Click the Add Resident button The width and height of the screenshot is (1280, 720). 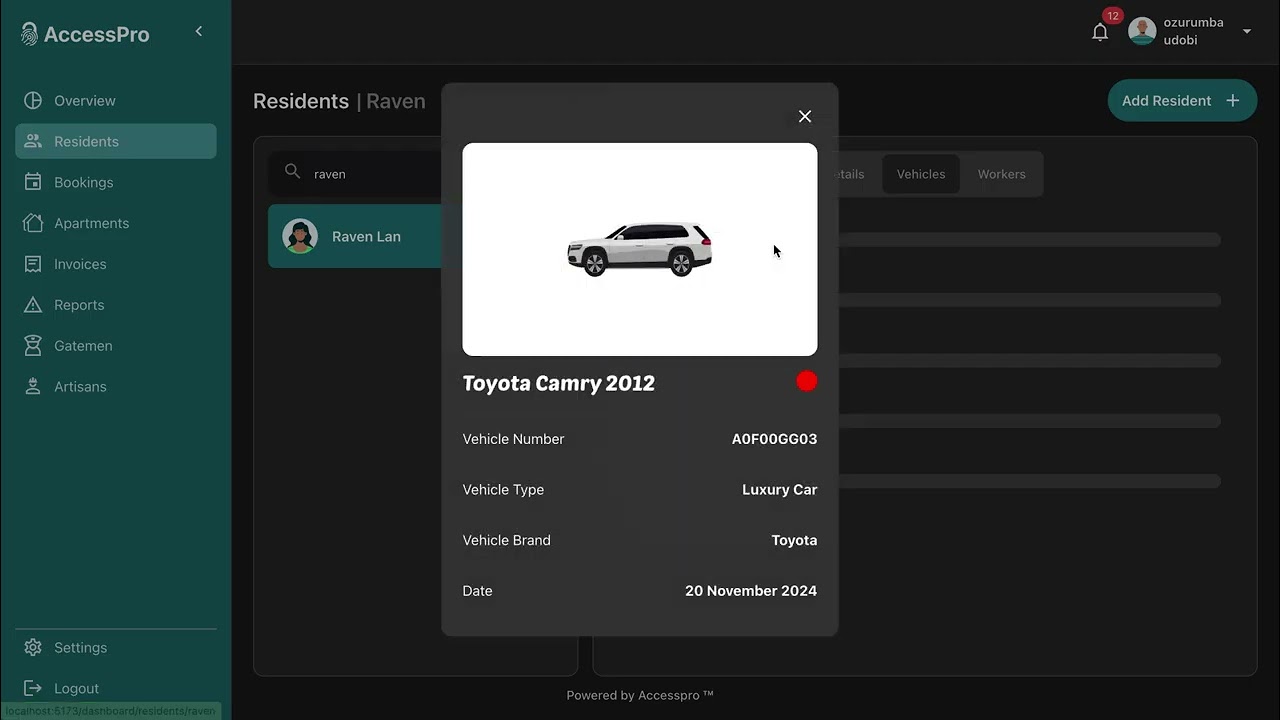point(1182,100)
